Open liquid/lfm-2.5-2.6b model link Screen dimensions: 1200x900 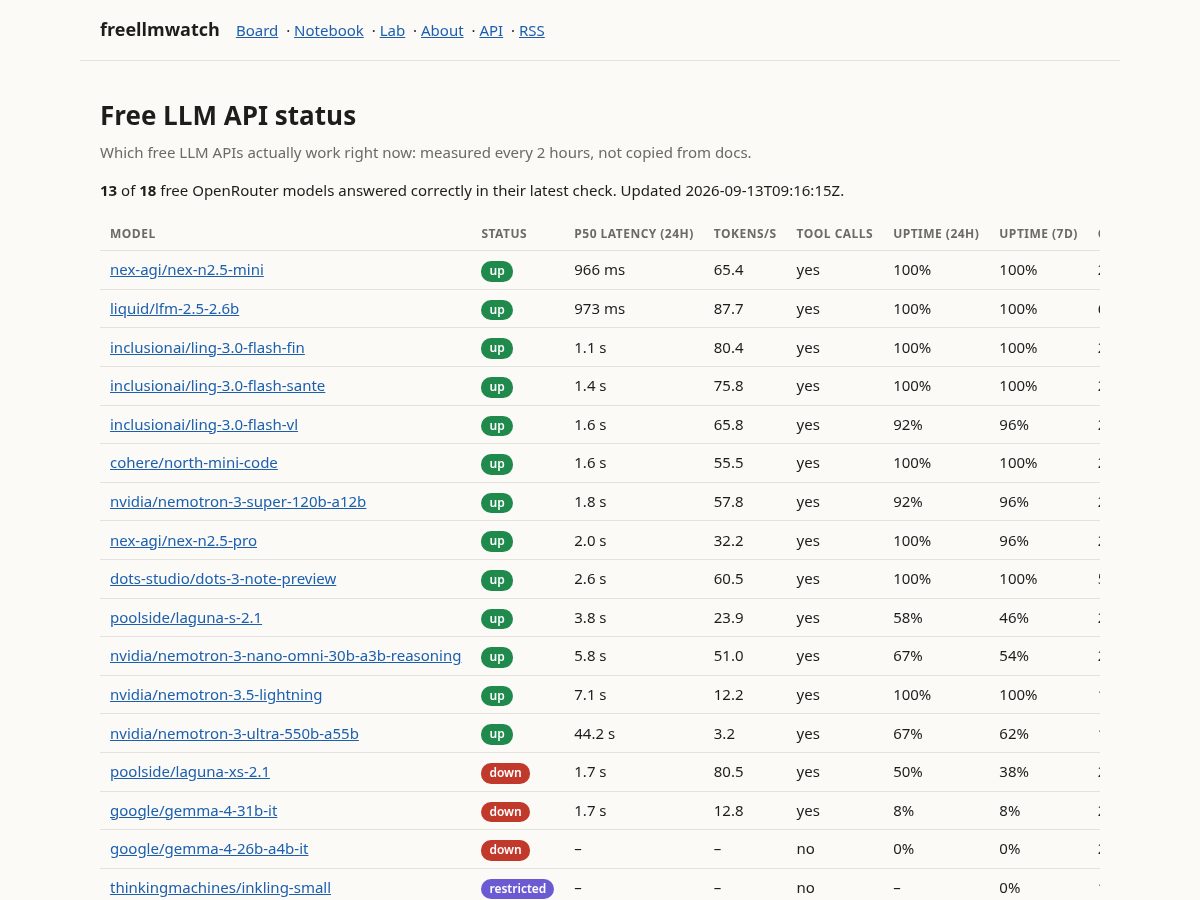point(174,309)
